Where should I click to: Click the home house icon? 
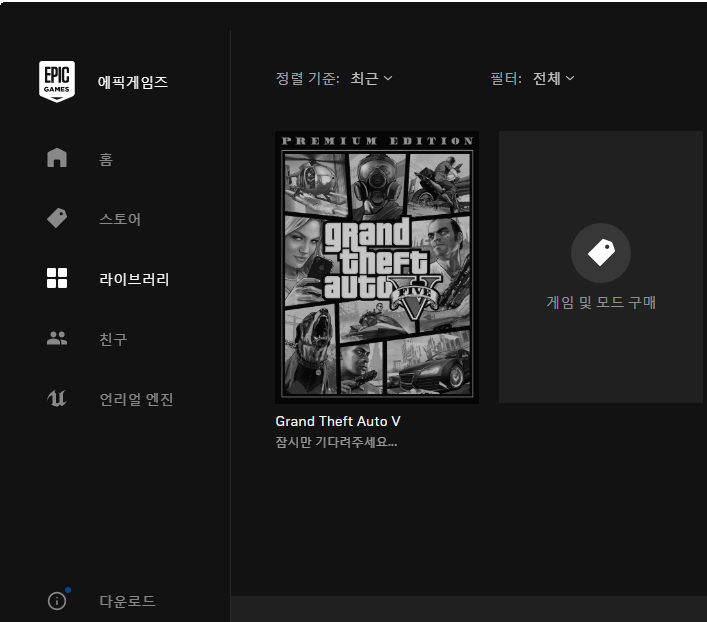coord(57,158)
